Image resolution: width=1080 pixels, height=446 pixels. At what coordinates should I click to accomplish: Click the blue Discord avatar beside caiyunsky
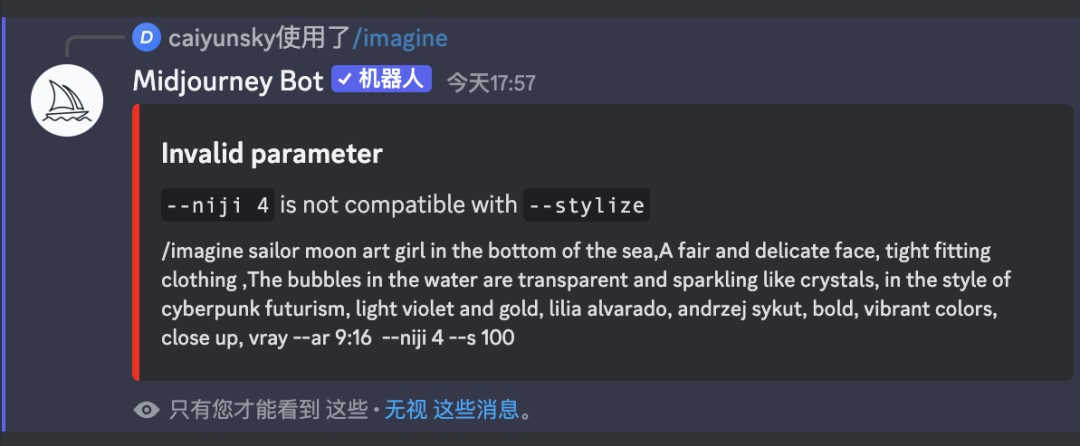coord(146,39)
